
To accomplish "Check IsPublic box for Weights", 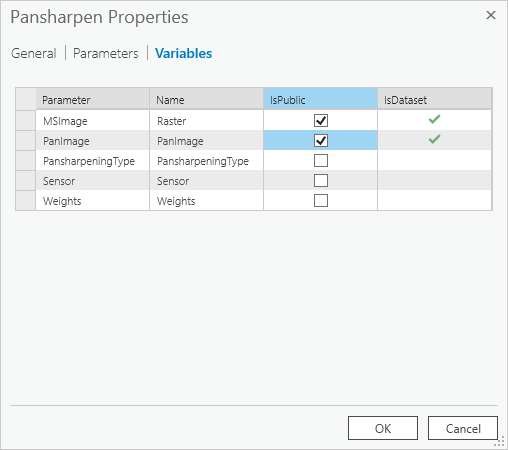I will [321, 200].
